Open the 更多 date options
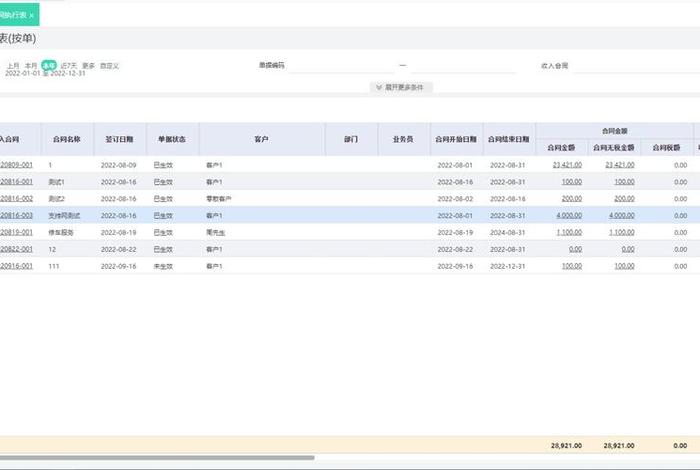 coord(89,66)
